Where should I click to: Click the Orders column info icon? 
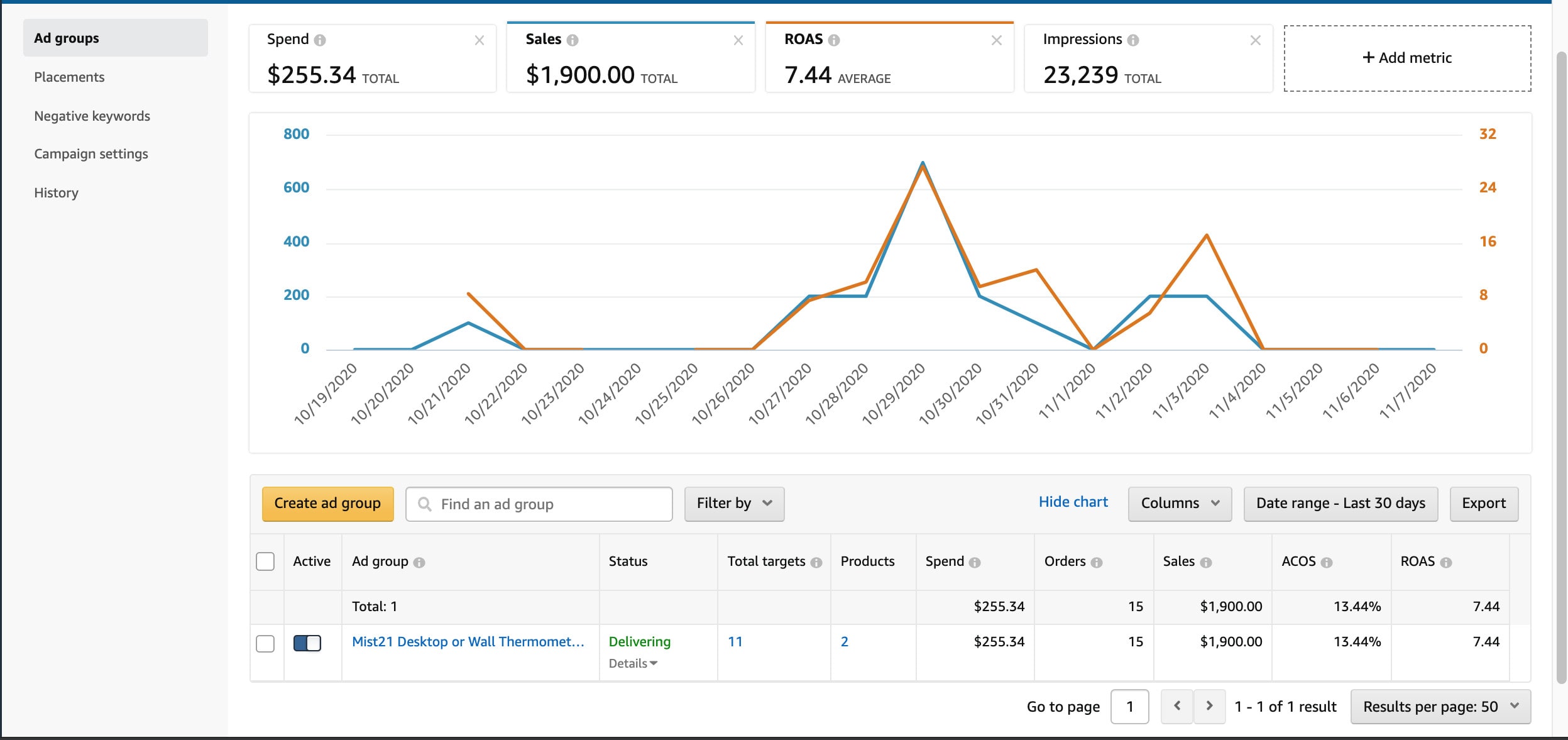pos(1097,563)
